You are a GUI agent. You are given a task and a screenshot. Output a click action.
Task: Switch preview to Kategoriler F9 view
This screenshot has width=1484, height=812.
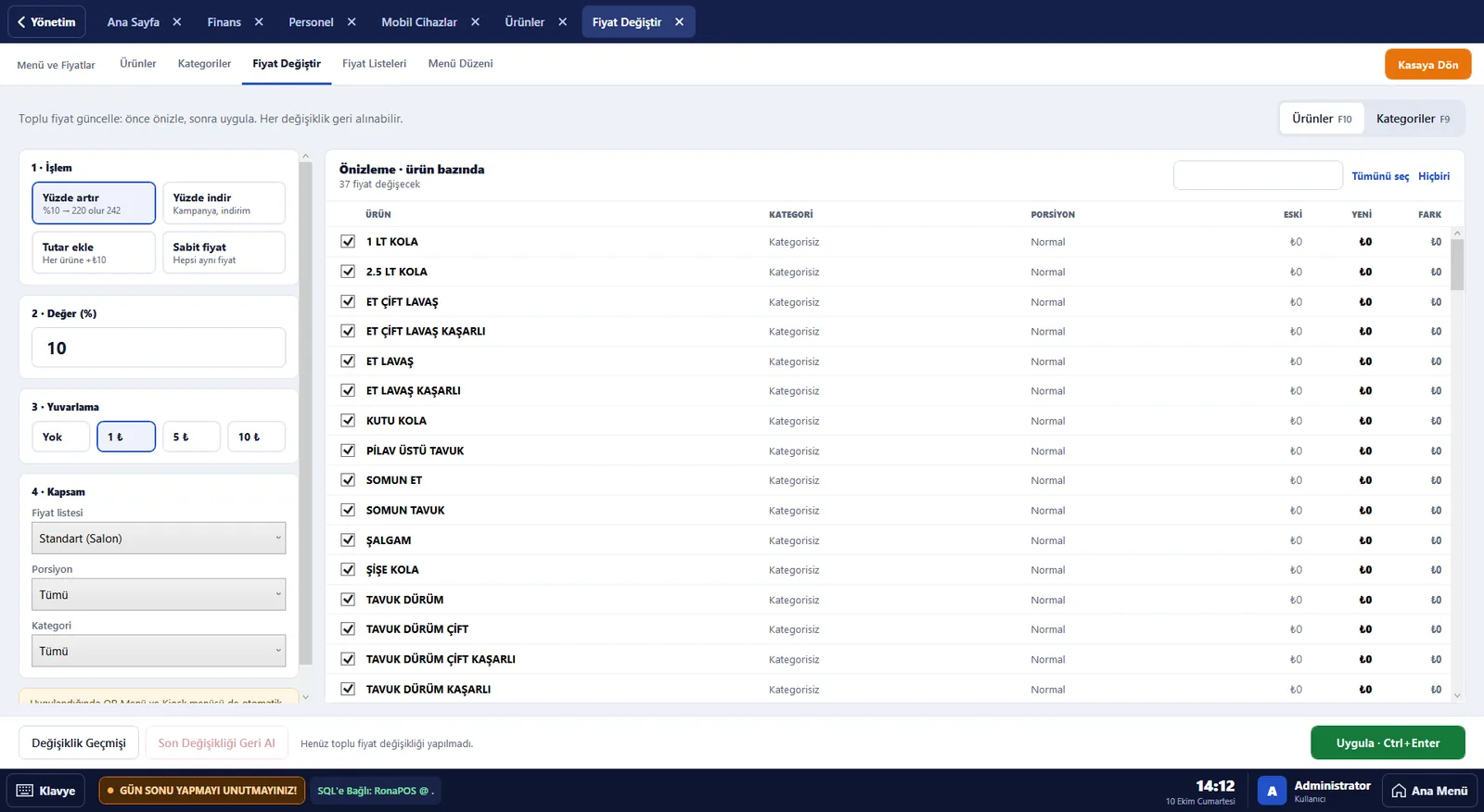[1413, 119]
